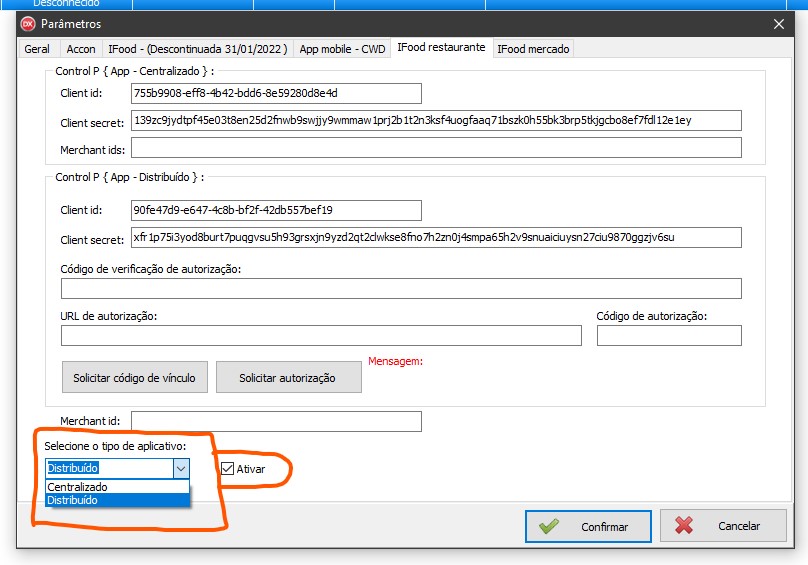Choose Centralizado from the dropdown list
Viewport: 808px width, 565px height.
117,487
